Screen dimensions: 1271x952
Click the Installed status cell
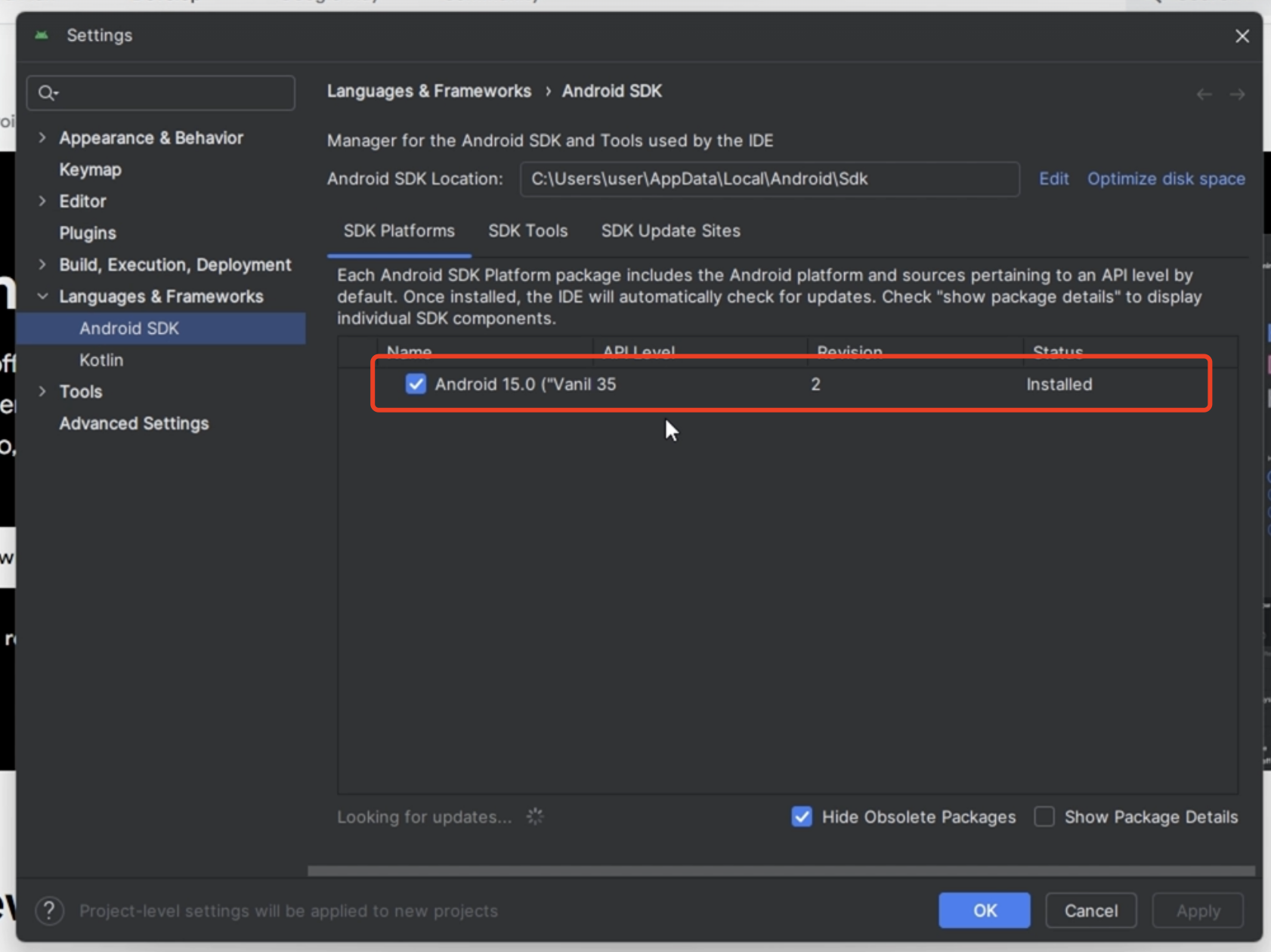click(x=1059, y=384)
